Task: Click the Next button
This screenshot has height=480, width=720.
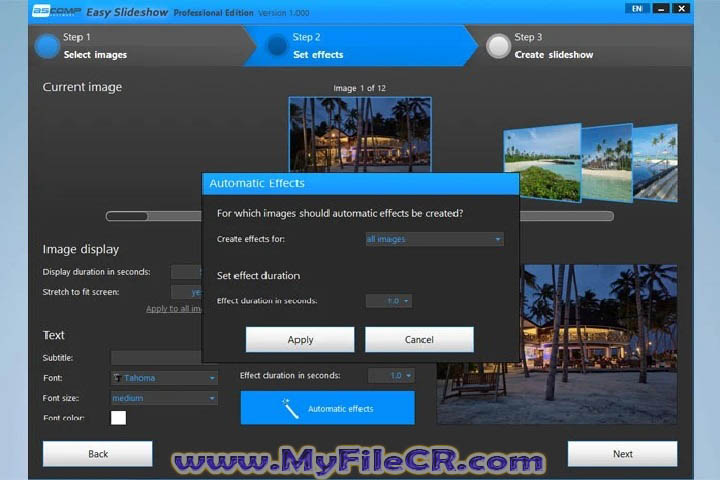Action: click(x=622, y=454)
